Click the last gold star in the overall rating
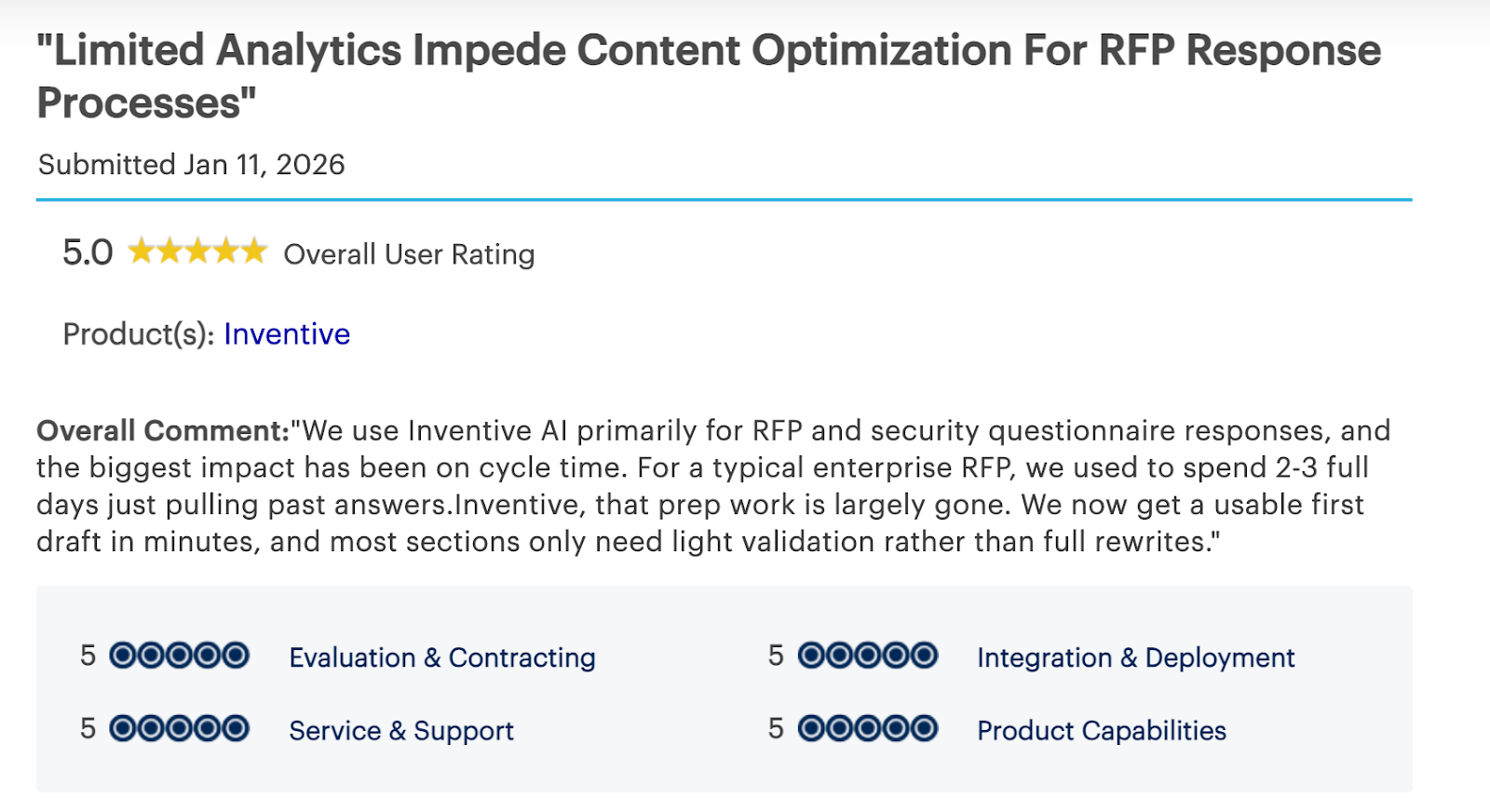Screen dimensions: 1490x812 coord(254,251)
